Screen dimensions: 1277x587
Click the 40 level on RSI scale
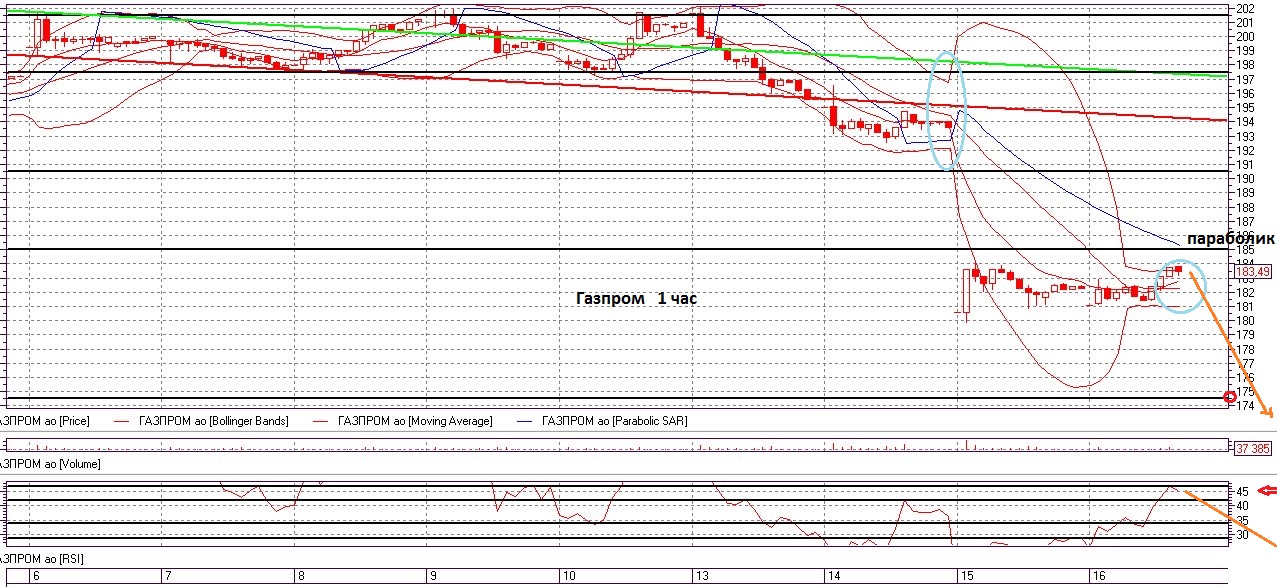point(1241,506)
